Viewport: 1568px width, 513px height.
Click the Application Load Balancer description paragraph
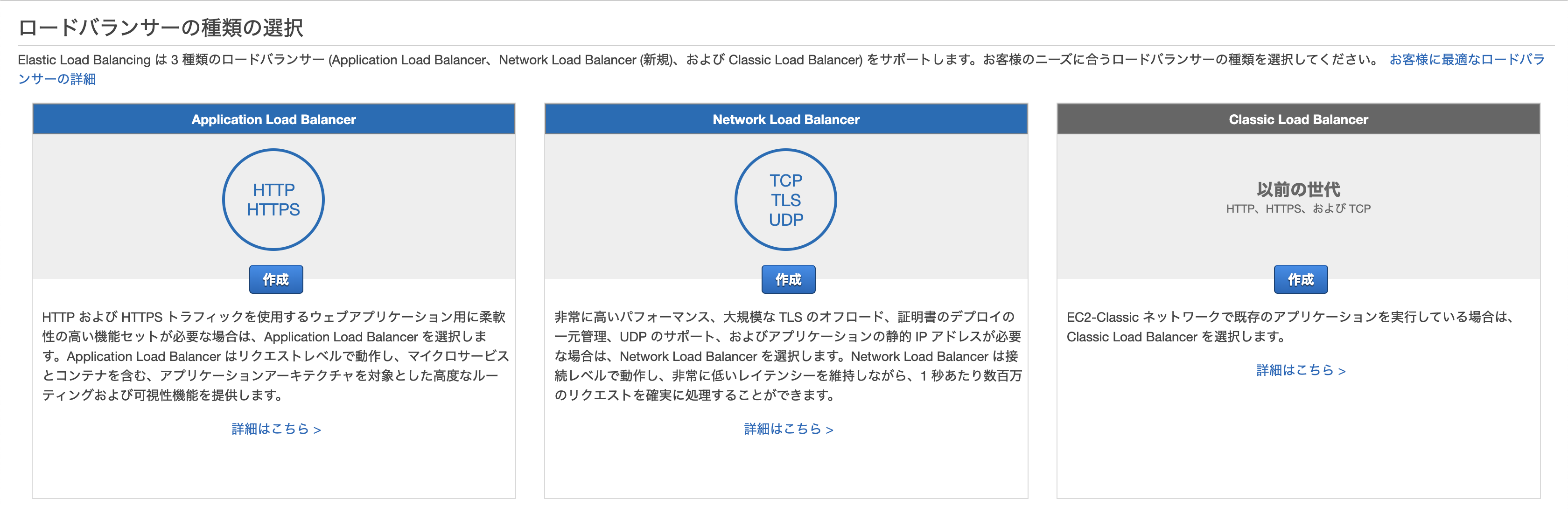pos(275,356)
